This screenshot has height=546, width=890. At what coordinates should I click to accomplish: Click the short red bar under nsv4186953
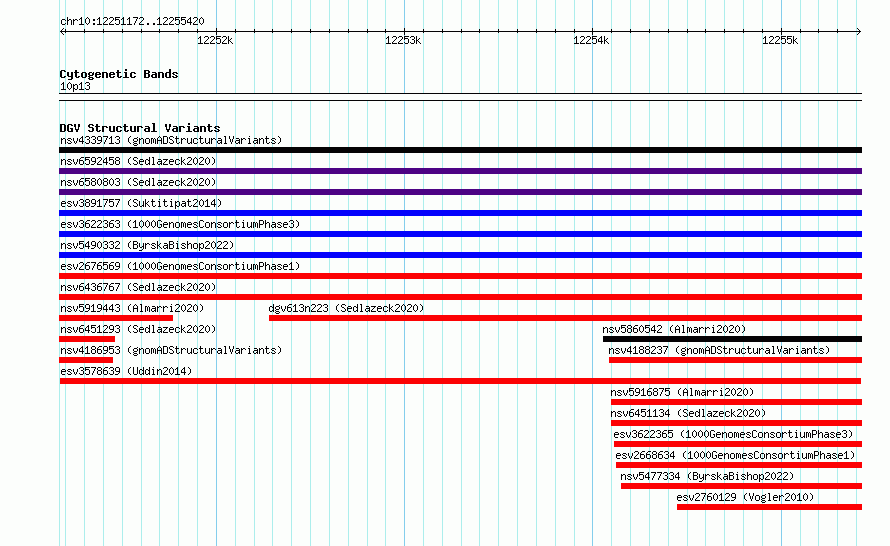click(86, 360)
